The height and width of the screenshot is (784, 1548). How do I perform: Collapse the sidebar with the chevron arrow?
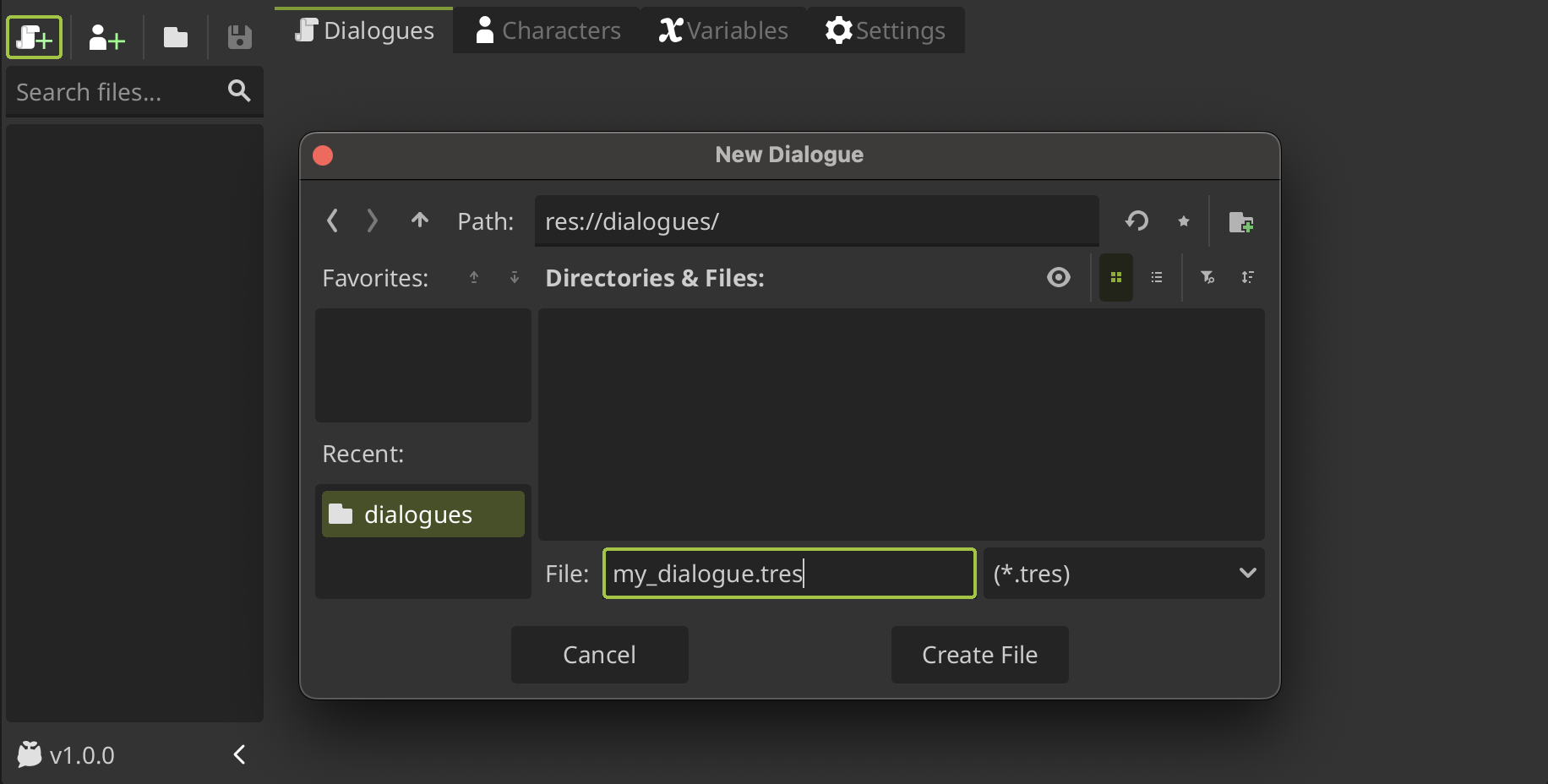click(238, 754)
